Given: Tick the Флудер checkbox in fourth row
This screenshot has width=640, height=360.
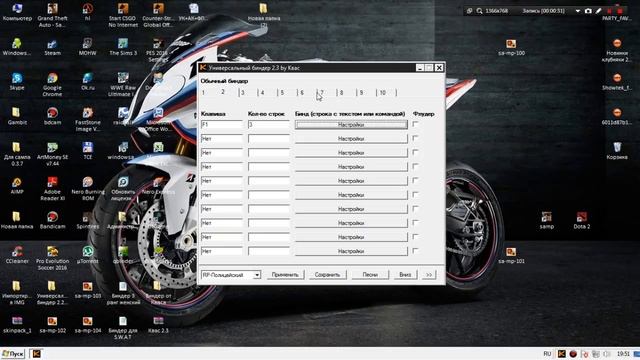Looking at the screenshot, I should click(x=415, y=166).
